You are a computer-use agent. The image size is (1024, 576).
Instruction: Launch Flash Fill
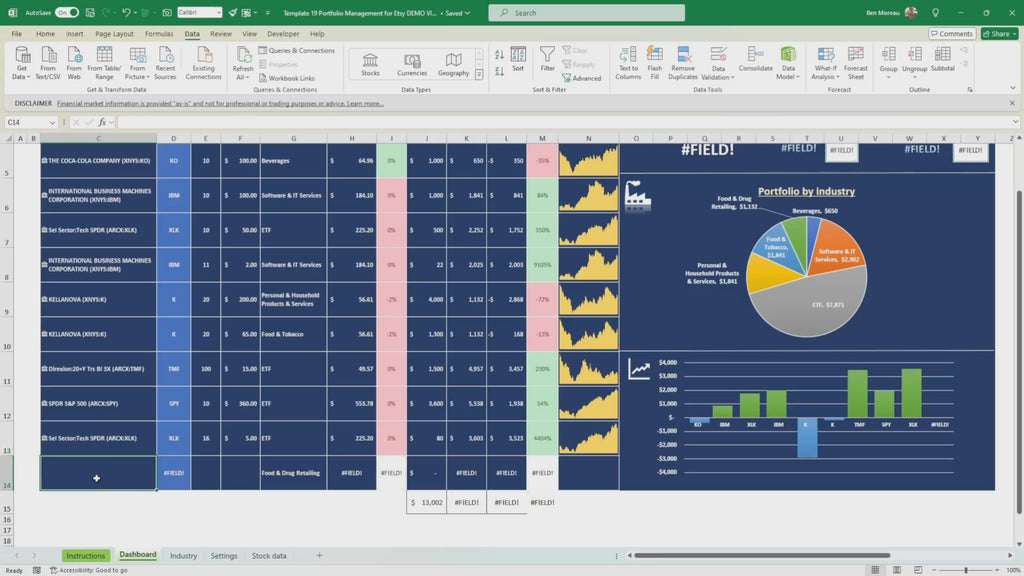pos(654,62)
